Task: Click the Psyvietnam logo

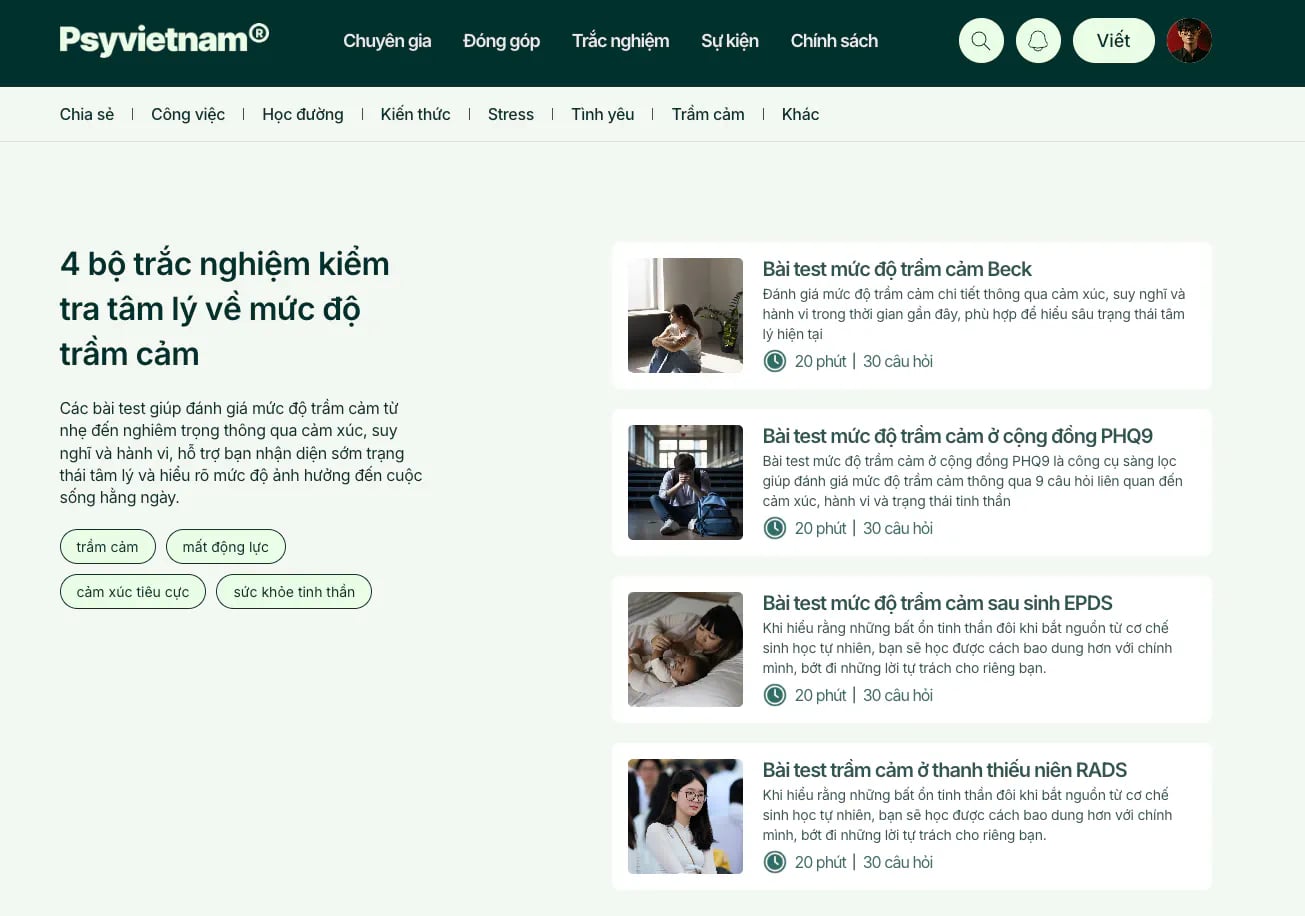Action: pos(163,38)
